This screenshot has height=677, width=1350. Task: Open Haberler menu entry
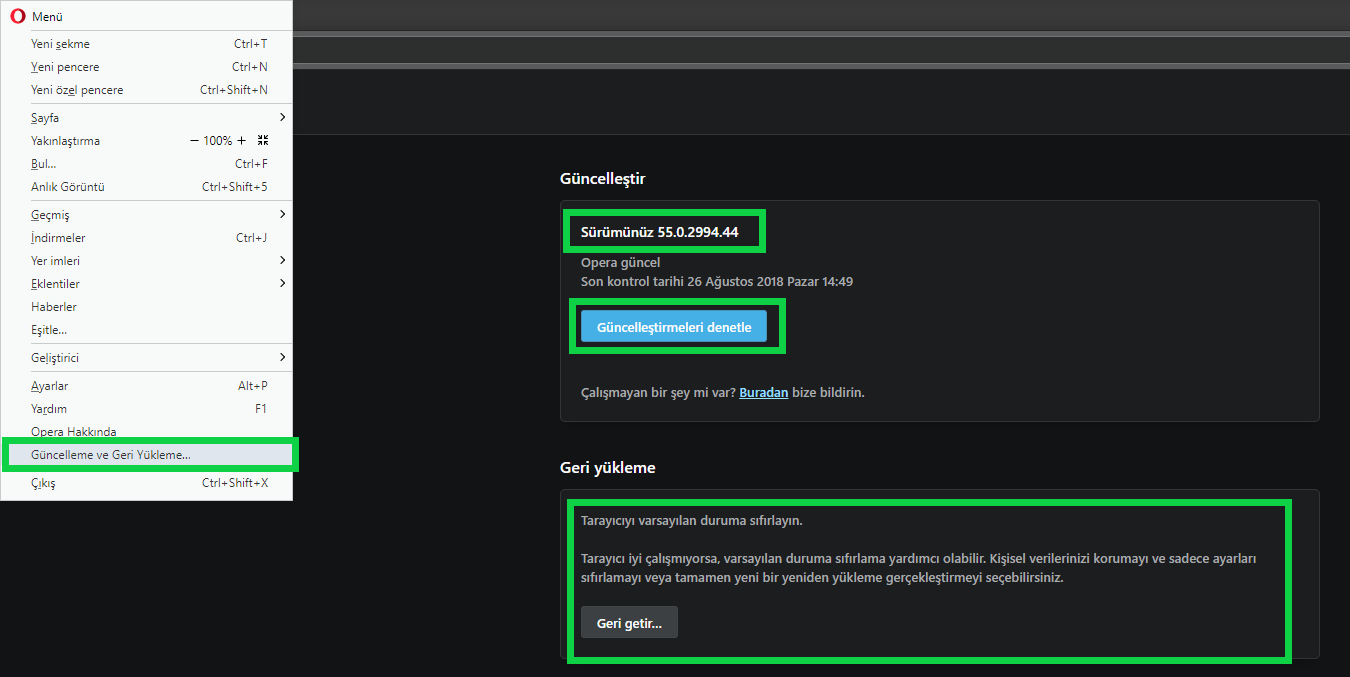pos(146,307)
